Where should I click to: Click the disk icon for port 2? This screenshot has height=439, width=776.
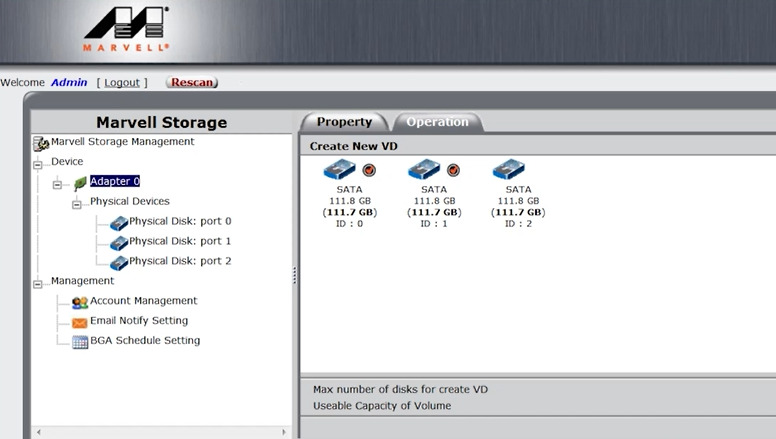(119, 263)
